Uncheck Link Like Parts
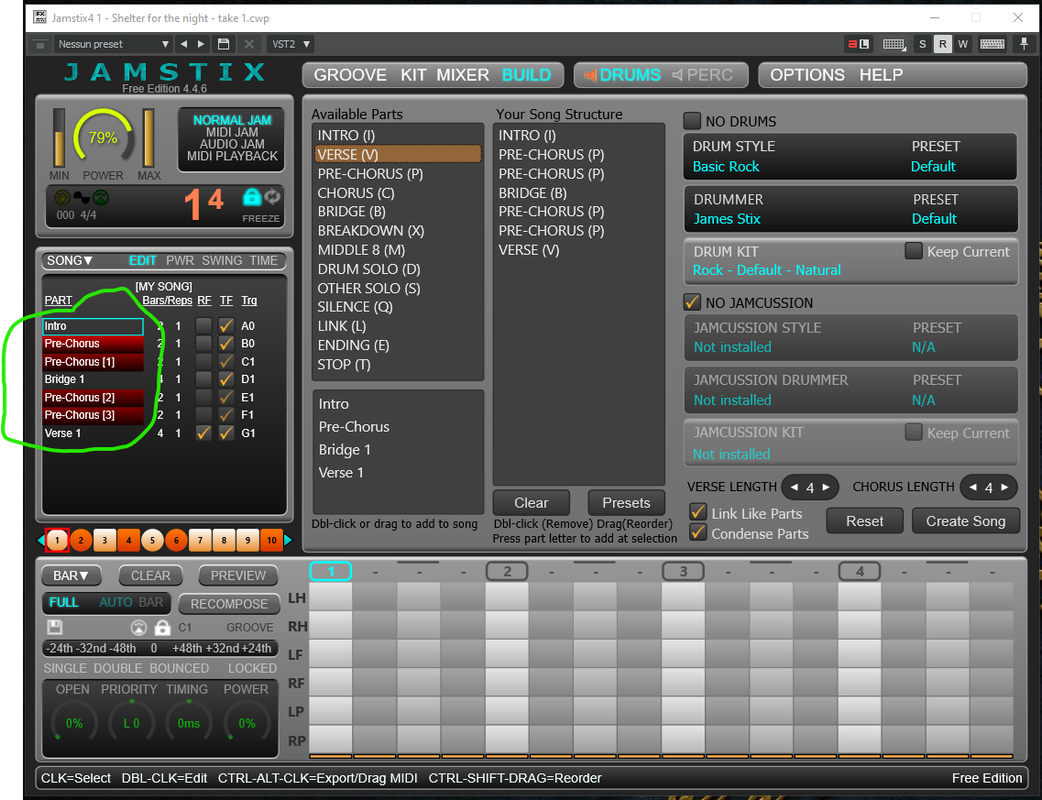The image size is (1042, 800). (698, 512)
